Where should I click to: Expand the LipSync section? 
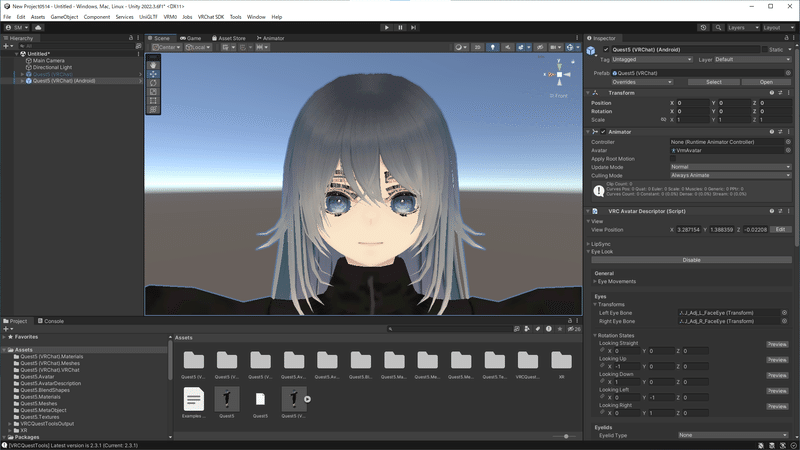pyautogui.click(x=588, y=244)
